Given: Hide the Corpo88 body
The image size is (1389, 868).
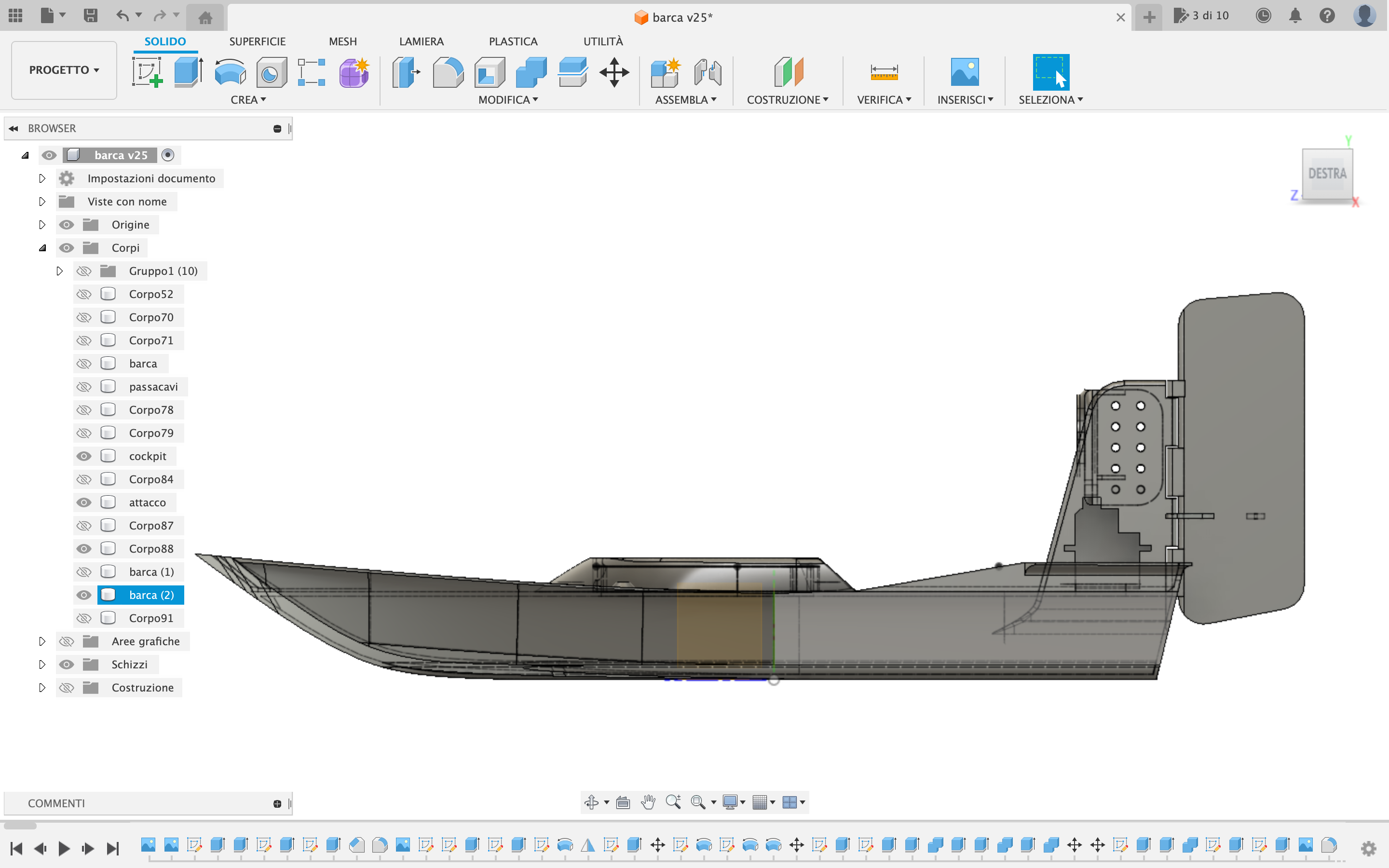Looking at the screenshot, I should click(84, 548).
